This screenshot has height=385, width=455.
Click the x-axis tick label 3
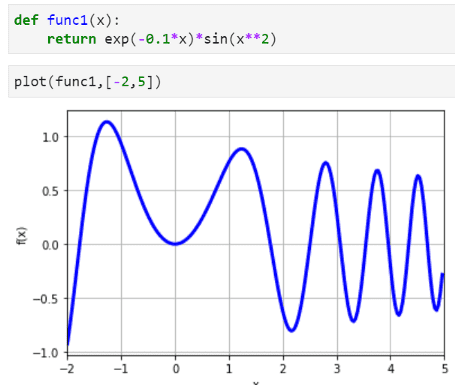[x=337, y=369]
